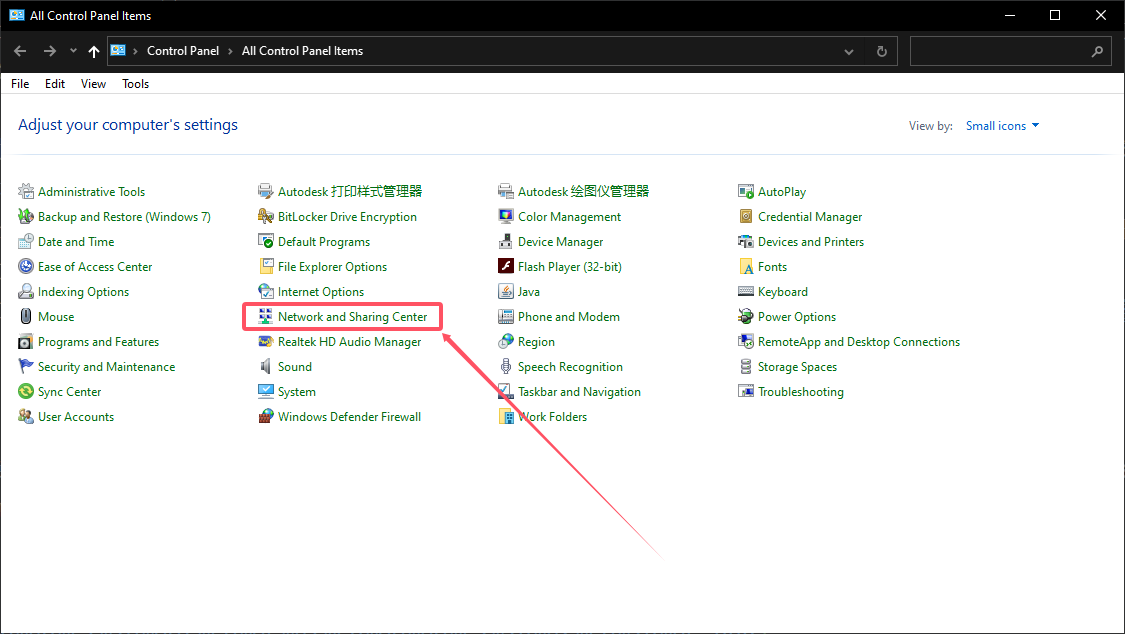Viewport: 1125px width, 634px height.
Task: Click the Flash Player icon
Action: [506, 267]
